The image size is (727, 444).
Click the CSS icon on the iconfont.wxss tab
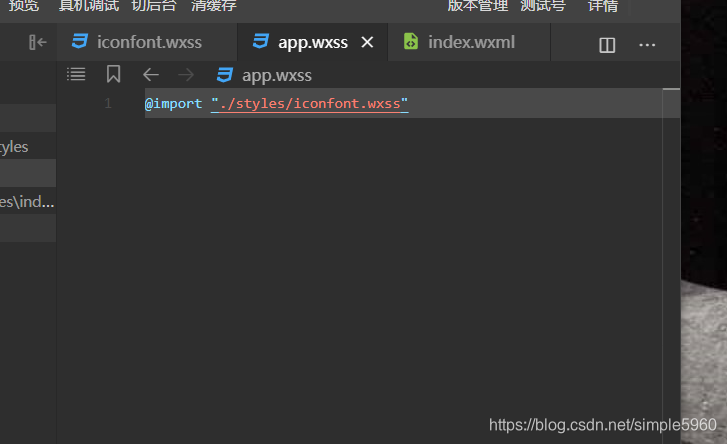pos(80,41)
